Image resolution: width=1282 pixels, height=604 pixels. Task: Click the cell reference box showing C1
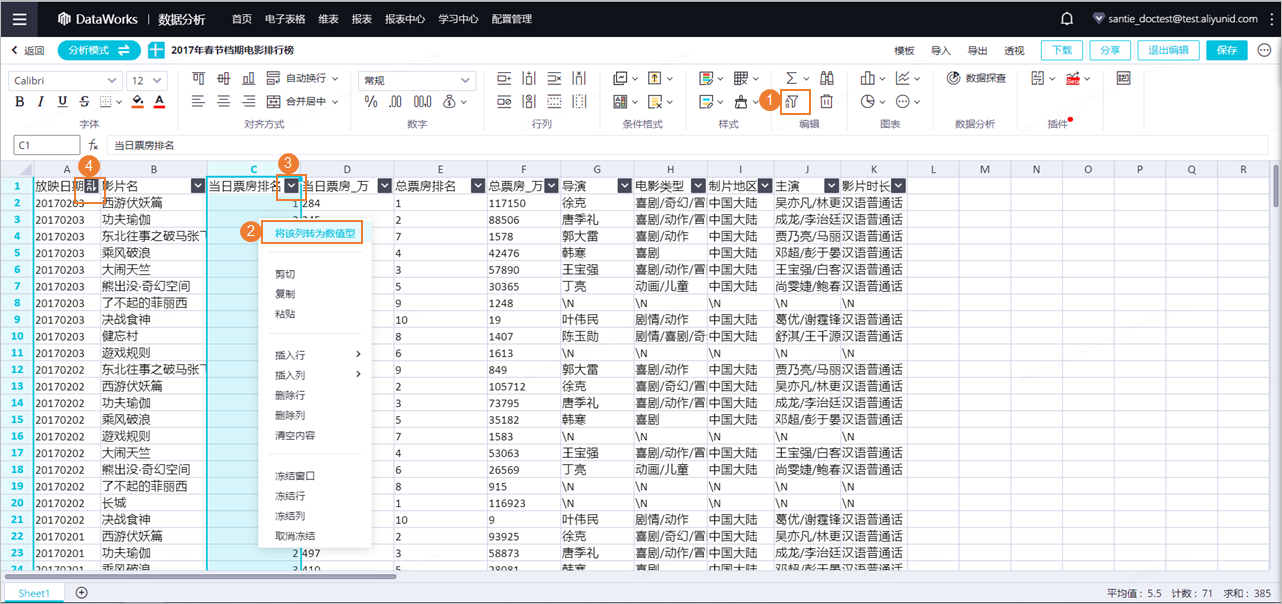tap(46, 145)
